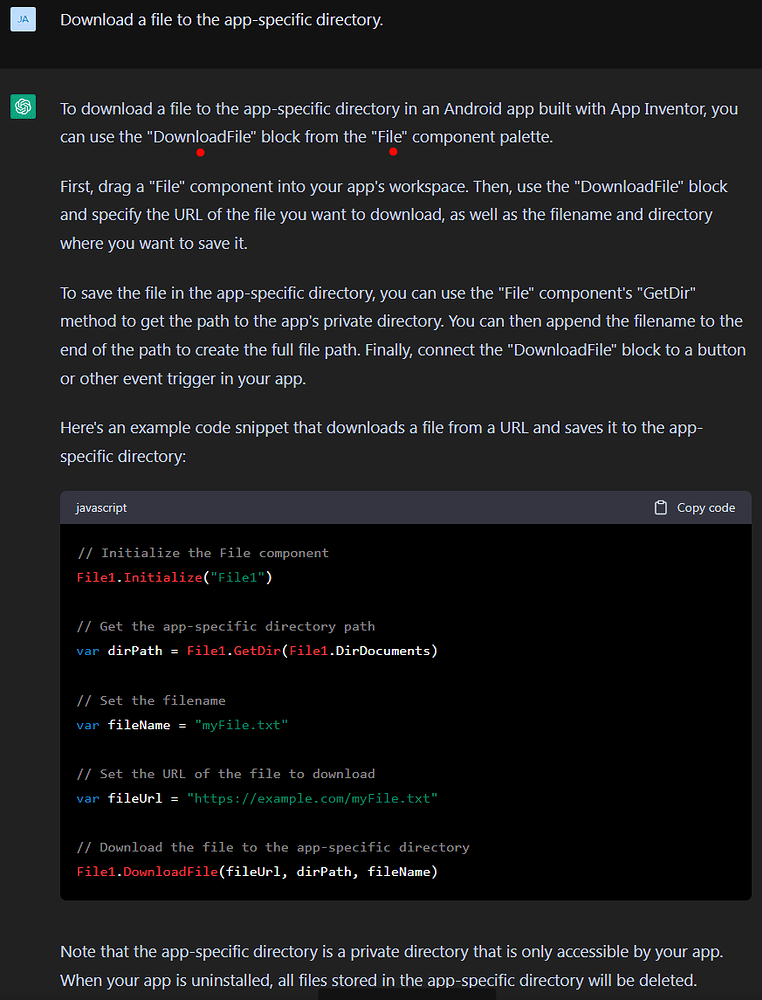Screen dimensions: 762x1000
Task: Click the JA user avatar icon
Action: pyautogui.click(x=23, y=19)
